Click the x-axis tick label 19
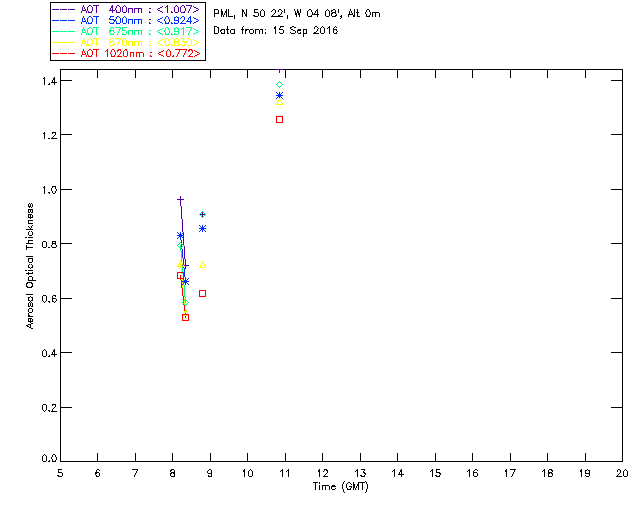The height and width of the screenshot is (512, 640). [585, 473]
